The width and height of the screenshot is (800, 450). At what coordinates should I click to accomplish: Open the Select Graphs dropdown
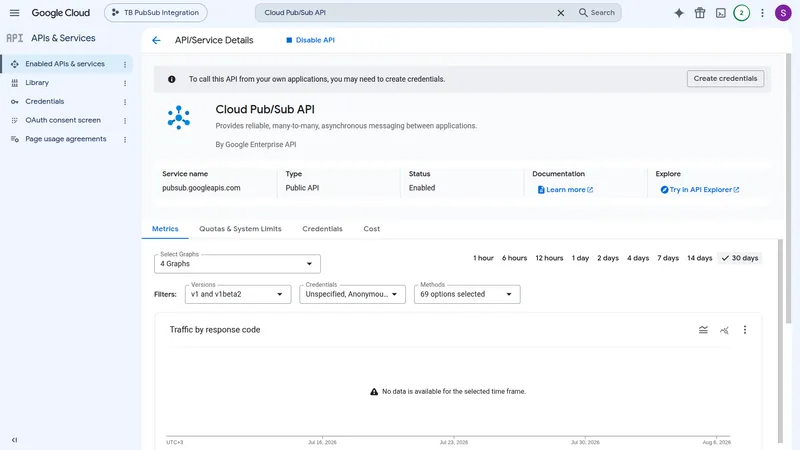click(x=237, y=264)
